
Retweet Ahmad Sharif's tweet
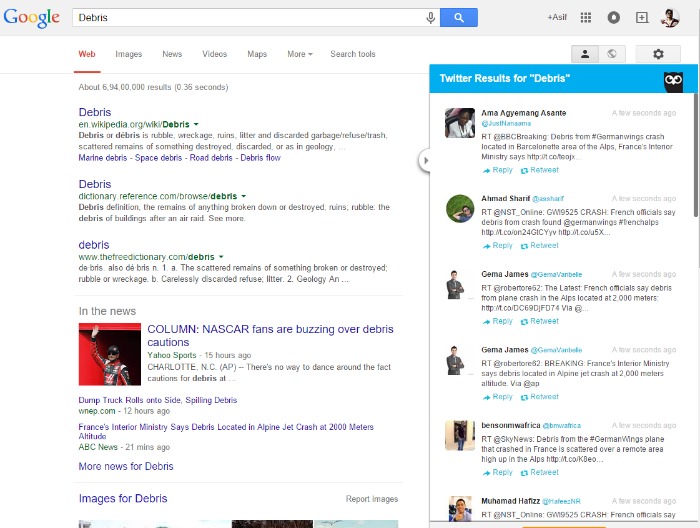point(540,245)
